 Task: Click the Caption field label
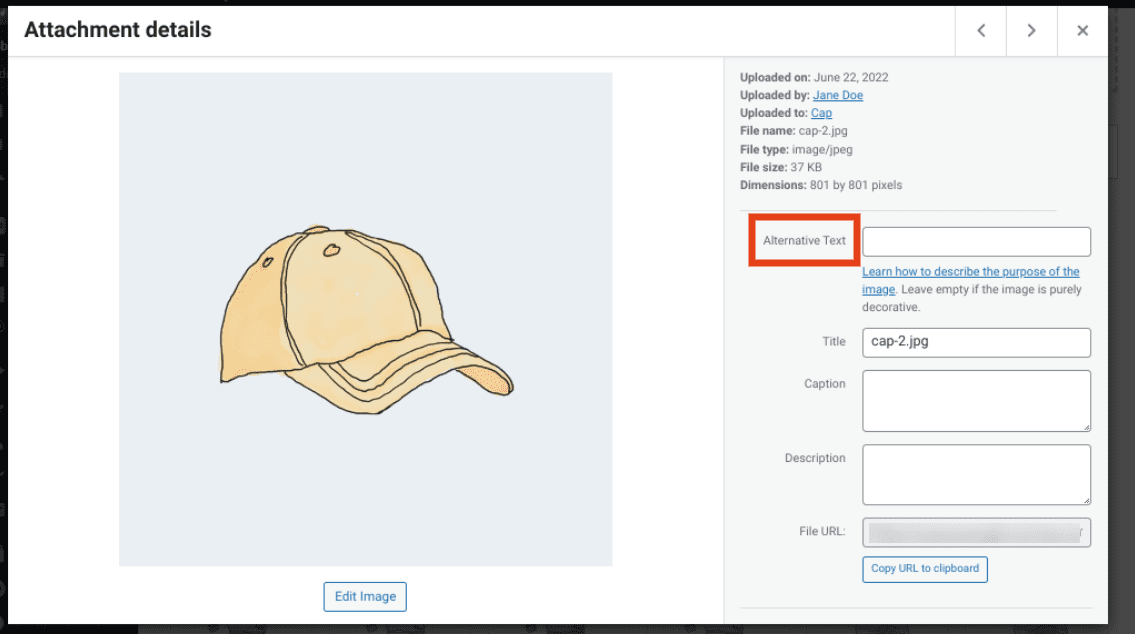point(825,383)
